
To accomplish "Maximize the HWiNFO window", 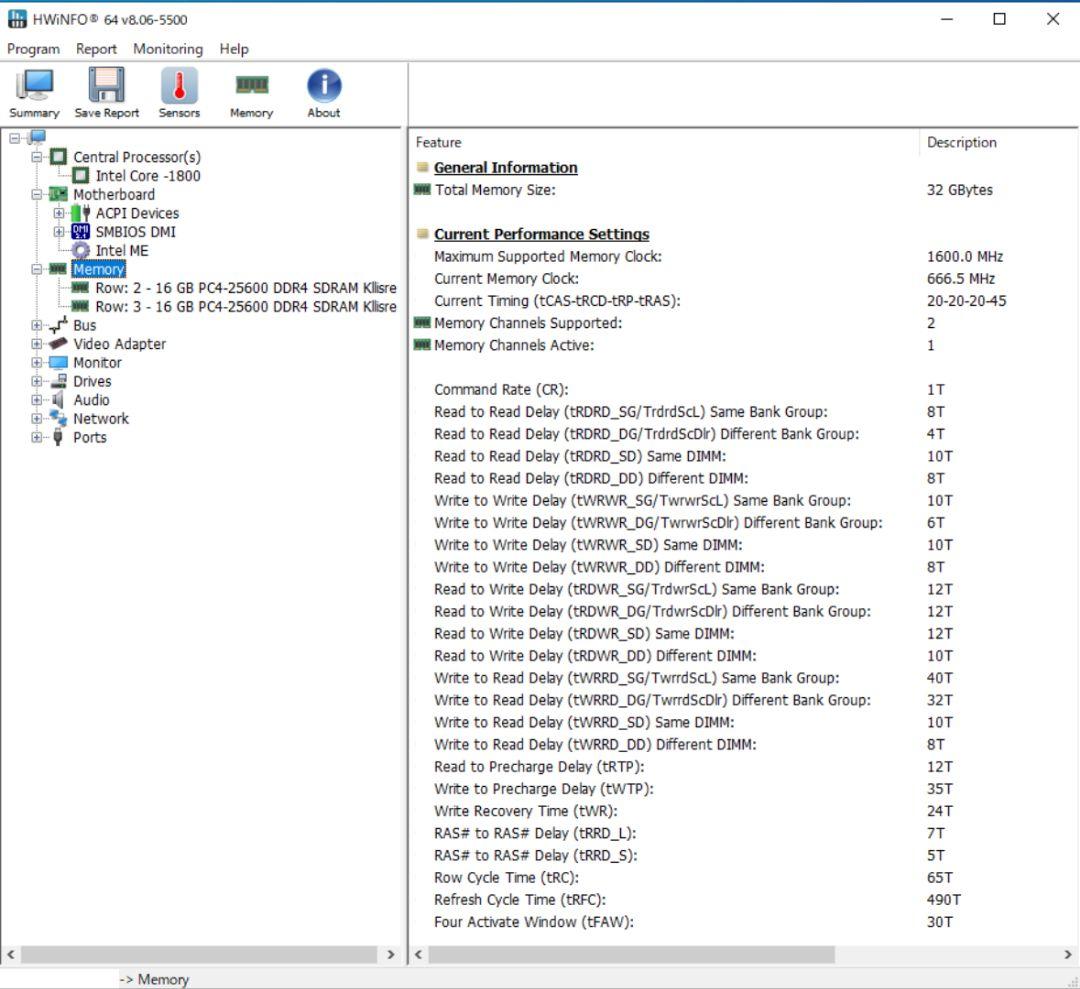I will pos(999,19).
